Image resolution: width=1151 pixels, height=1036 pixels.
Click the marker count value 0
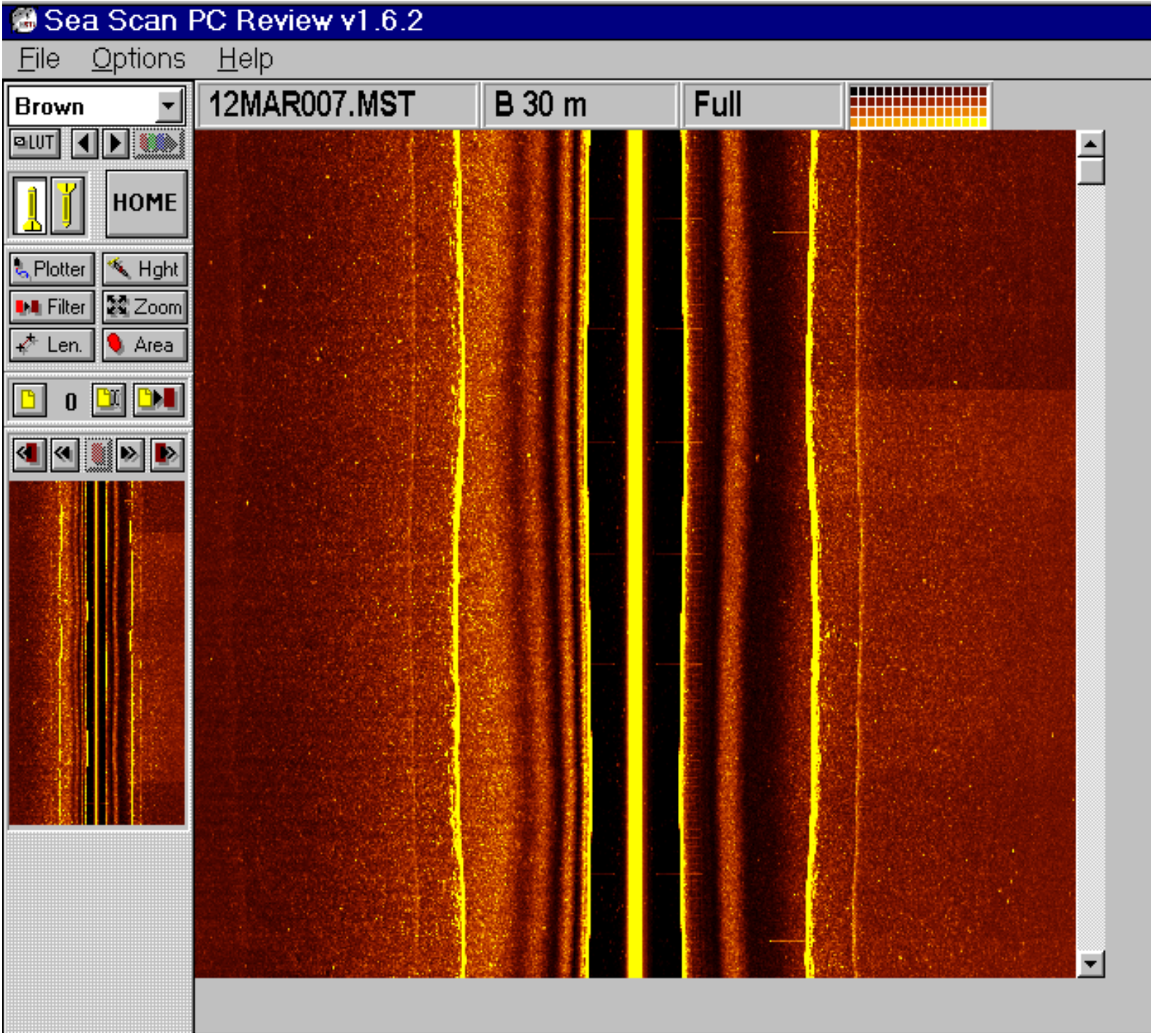(70, 401)
